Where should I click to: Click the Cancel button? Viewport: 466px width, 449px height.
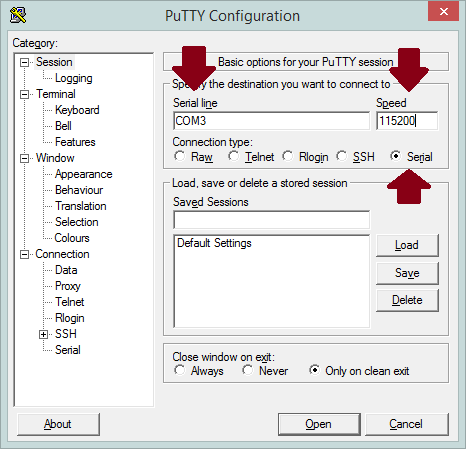coord(407,424)
